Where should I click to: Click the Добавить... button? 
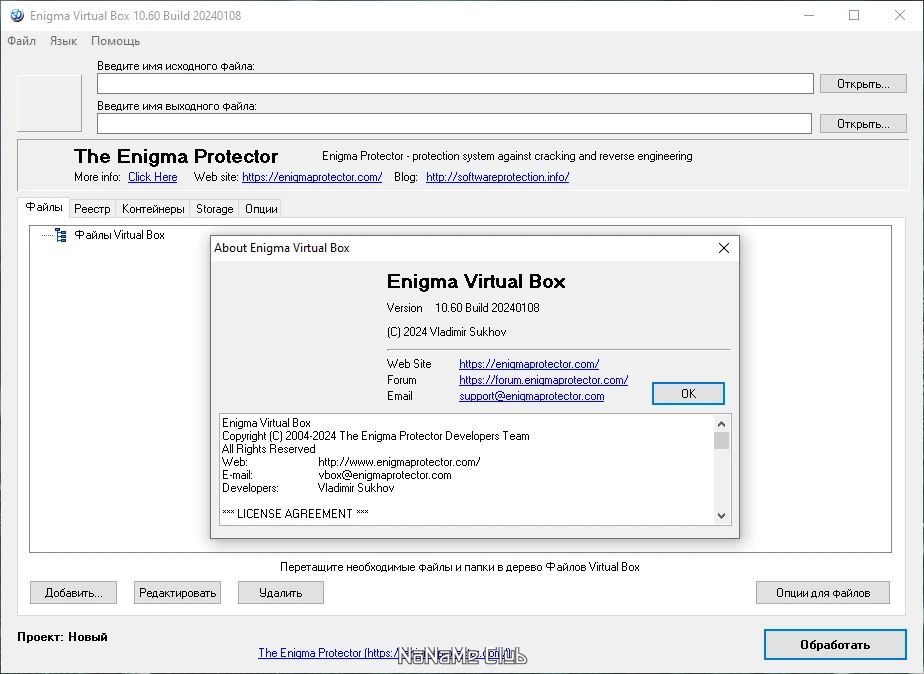[x=74, y=593]
